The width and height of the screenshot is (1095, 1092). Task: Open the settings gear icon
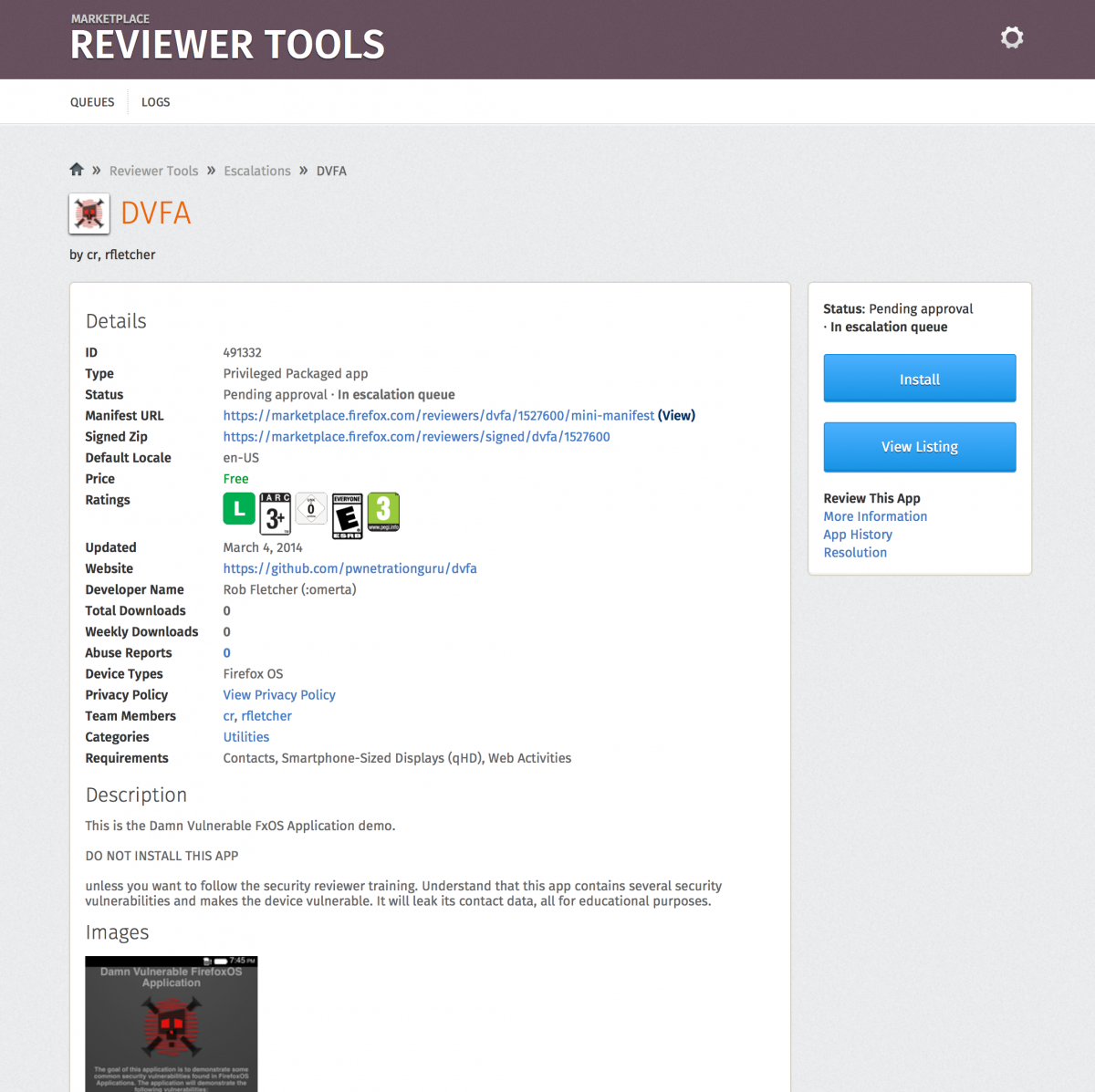pyautogui.click(x=1011, y=37)
